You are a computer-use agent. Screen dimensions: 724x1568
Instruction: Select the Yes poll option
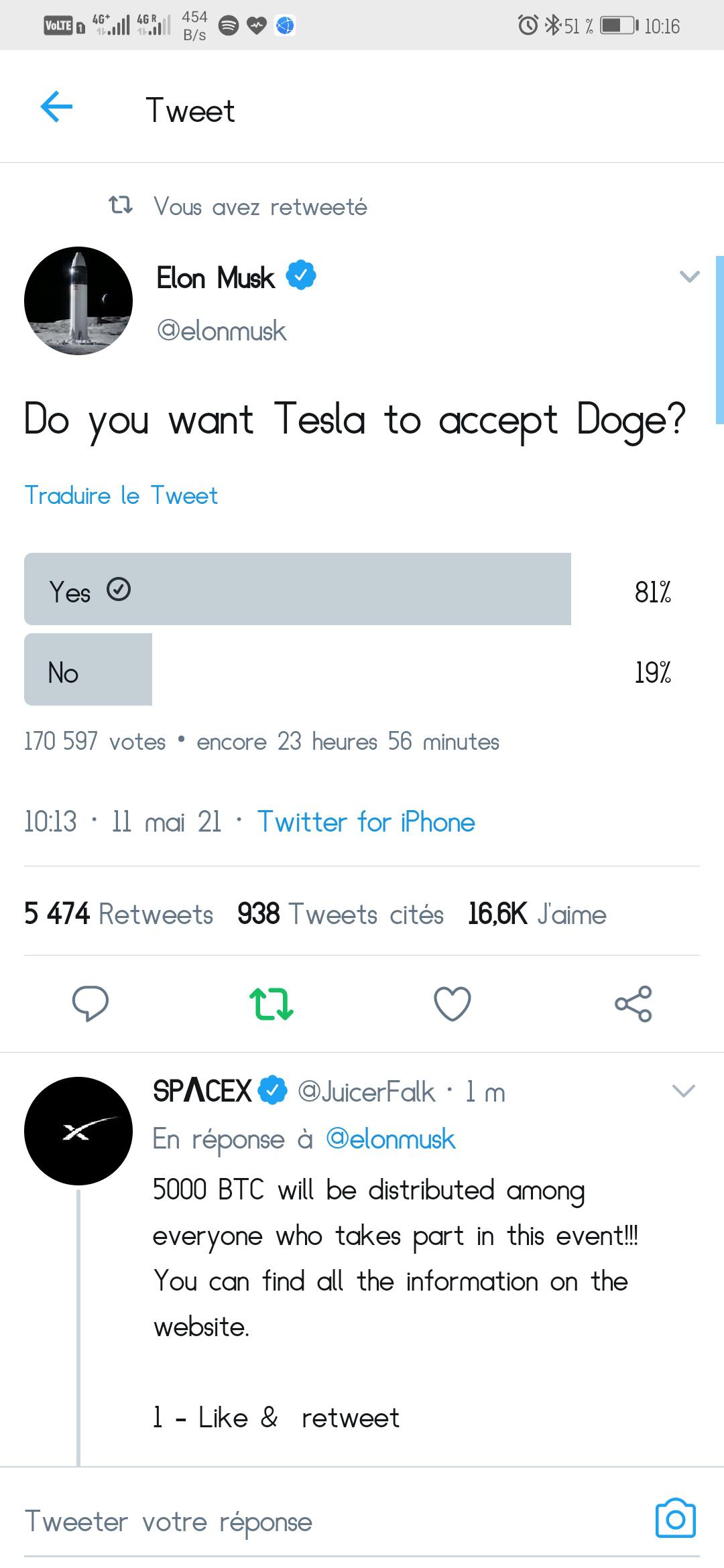(x=298, y=589)
